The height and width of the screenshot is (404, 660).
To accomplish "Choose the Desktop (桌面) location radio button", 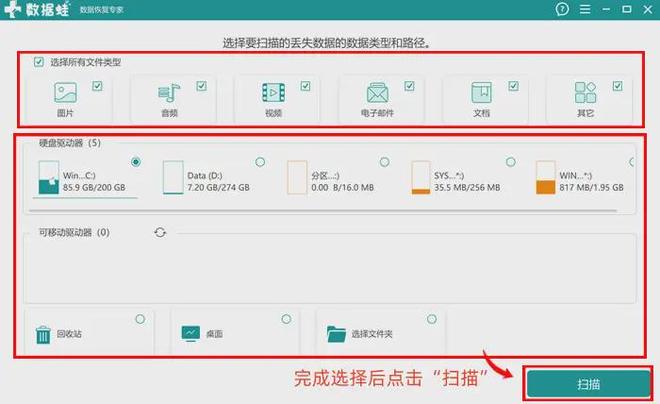I will pos(283,318).
